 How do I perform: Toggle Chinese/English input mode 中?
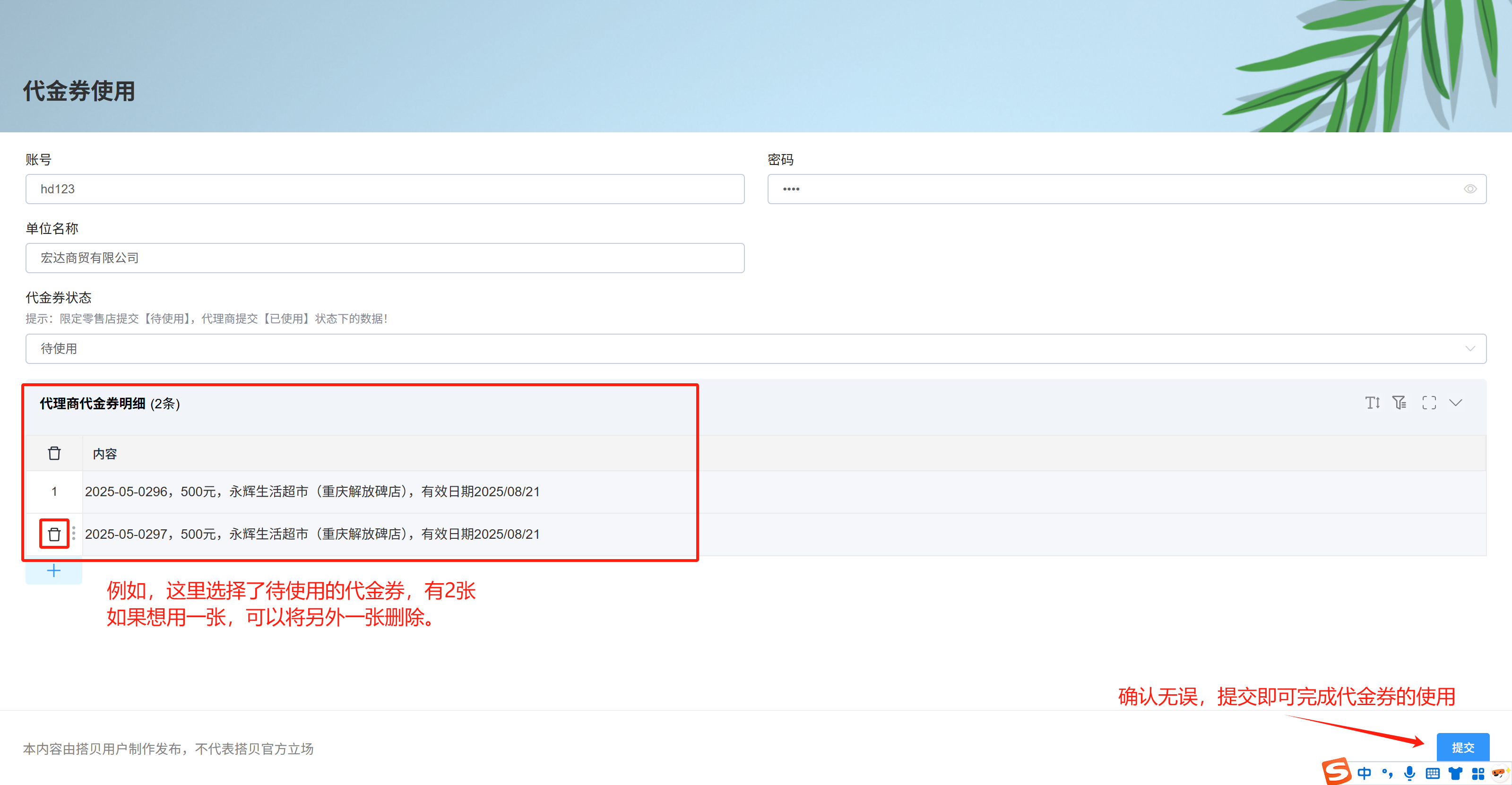(1365, 773)
